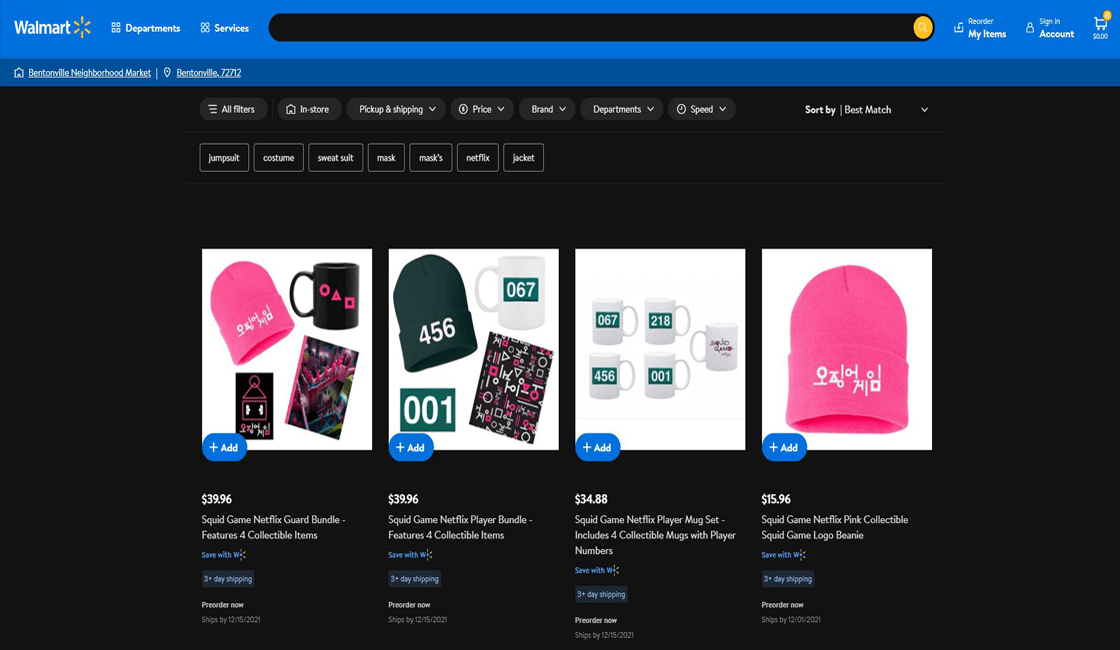Click the store icon beside Bentonville Neighborhood Market
This screenshot has width=1120, height=650.
[18, 72]
